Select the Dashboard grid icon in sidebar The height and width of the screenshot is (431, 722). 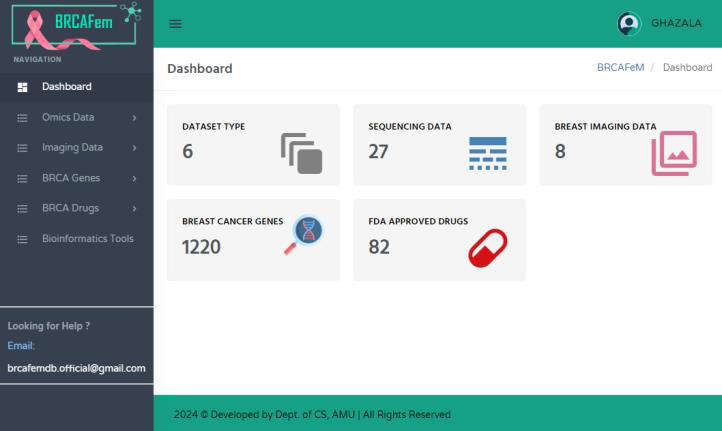click(x=22, y=87)
